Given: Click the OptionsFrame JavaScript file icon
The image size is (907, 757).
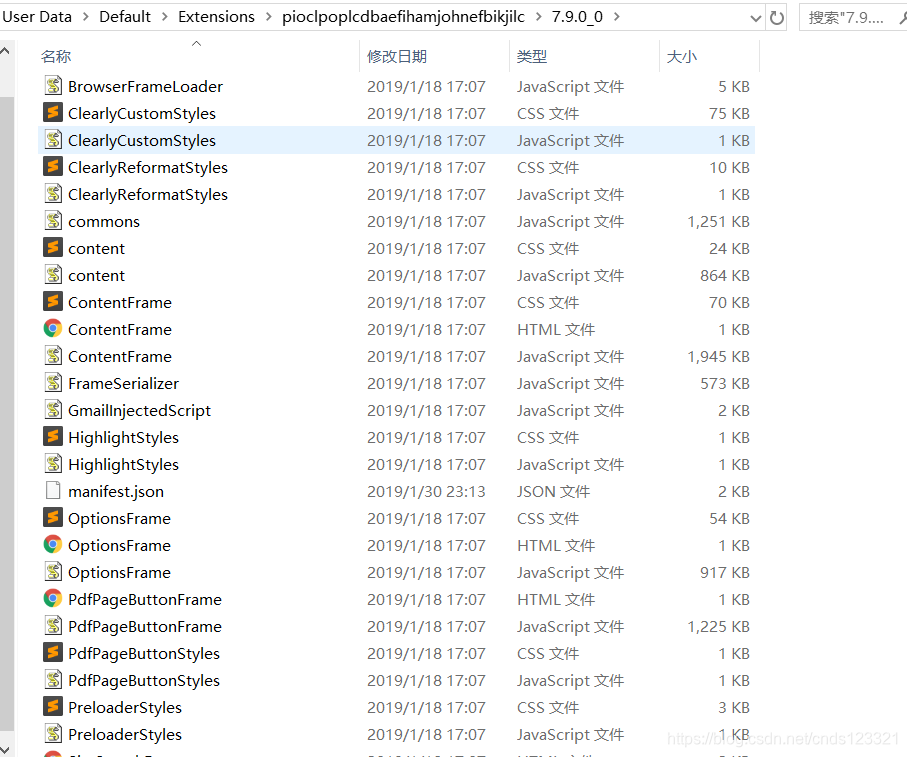Looking at the screenshot, I should (53, 571).
